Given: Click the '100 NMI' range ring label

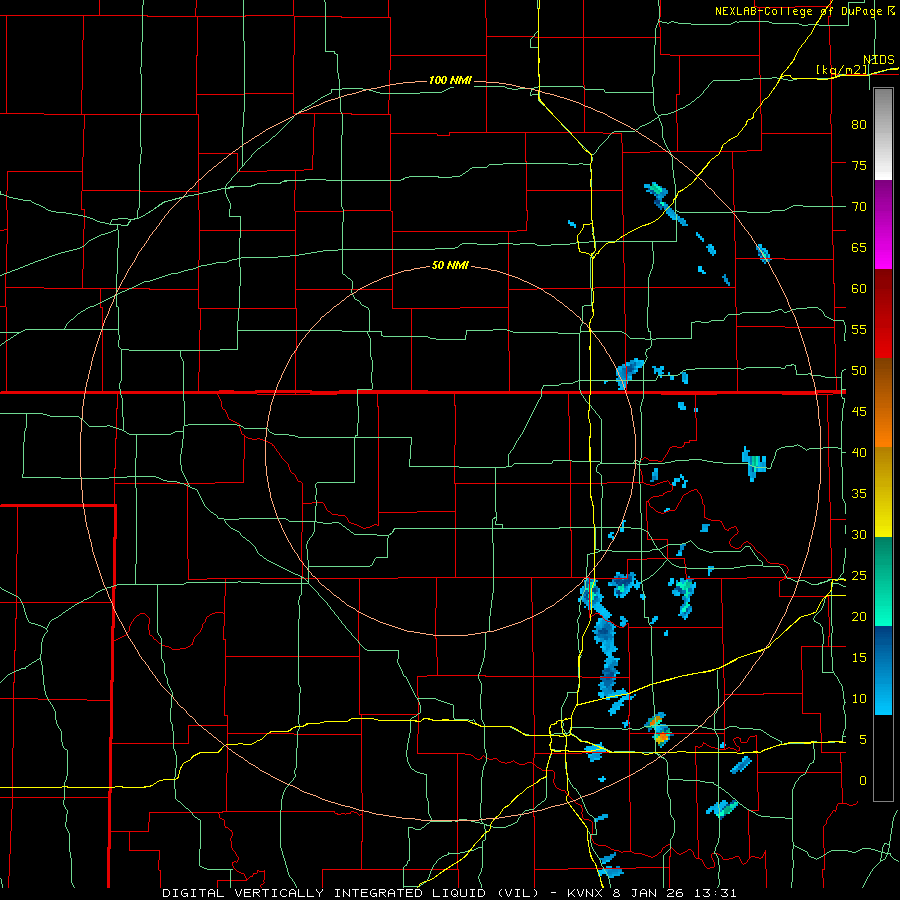Looking at the screenshot, I should [450, 80].
